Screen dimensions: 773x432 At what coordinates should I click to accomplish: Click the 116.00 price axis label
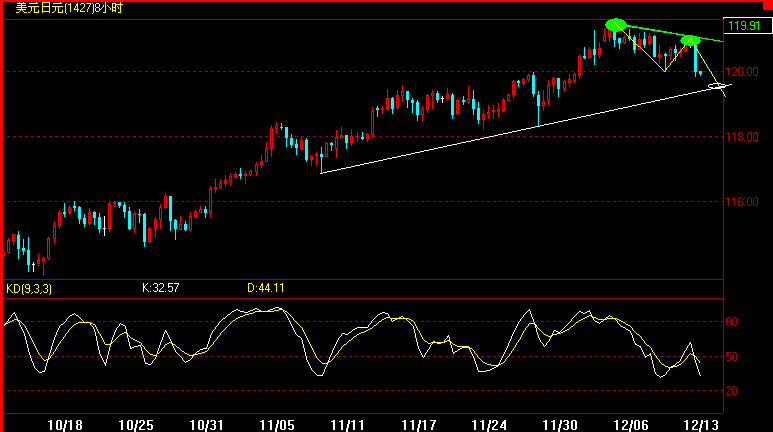pos(743,202)
